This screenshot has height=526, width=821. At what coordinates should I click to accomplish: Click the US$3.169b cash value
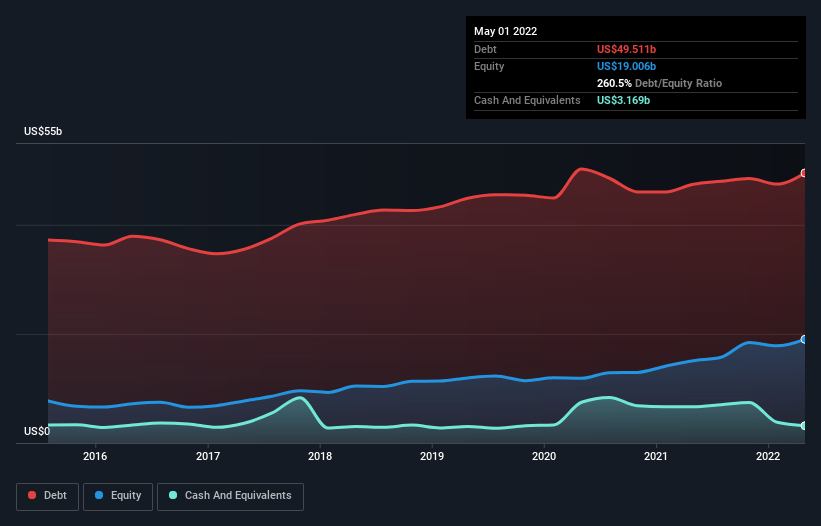[623, 100]
